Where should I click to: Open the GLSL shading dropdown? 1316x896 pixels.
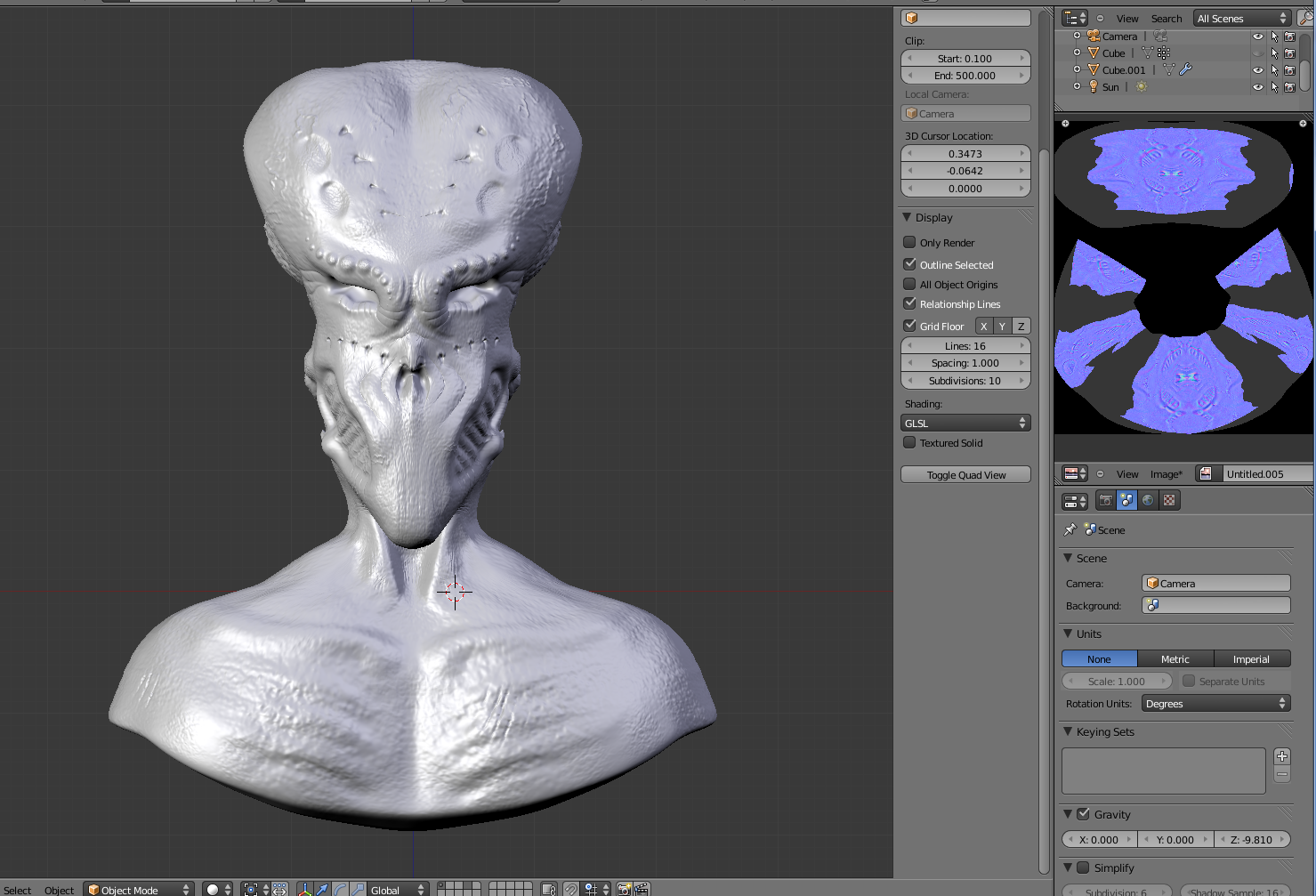[x=965, y=423]
